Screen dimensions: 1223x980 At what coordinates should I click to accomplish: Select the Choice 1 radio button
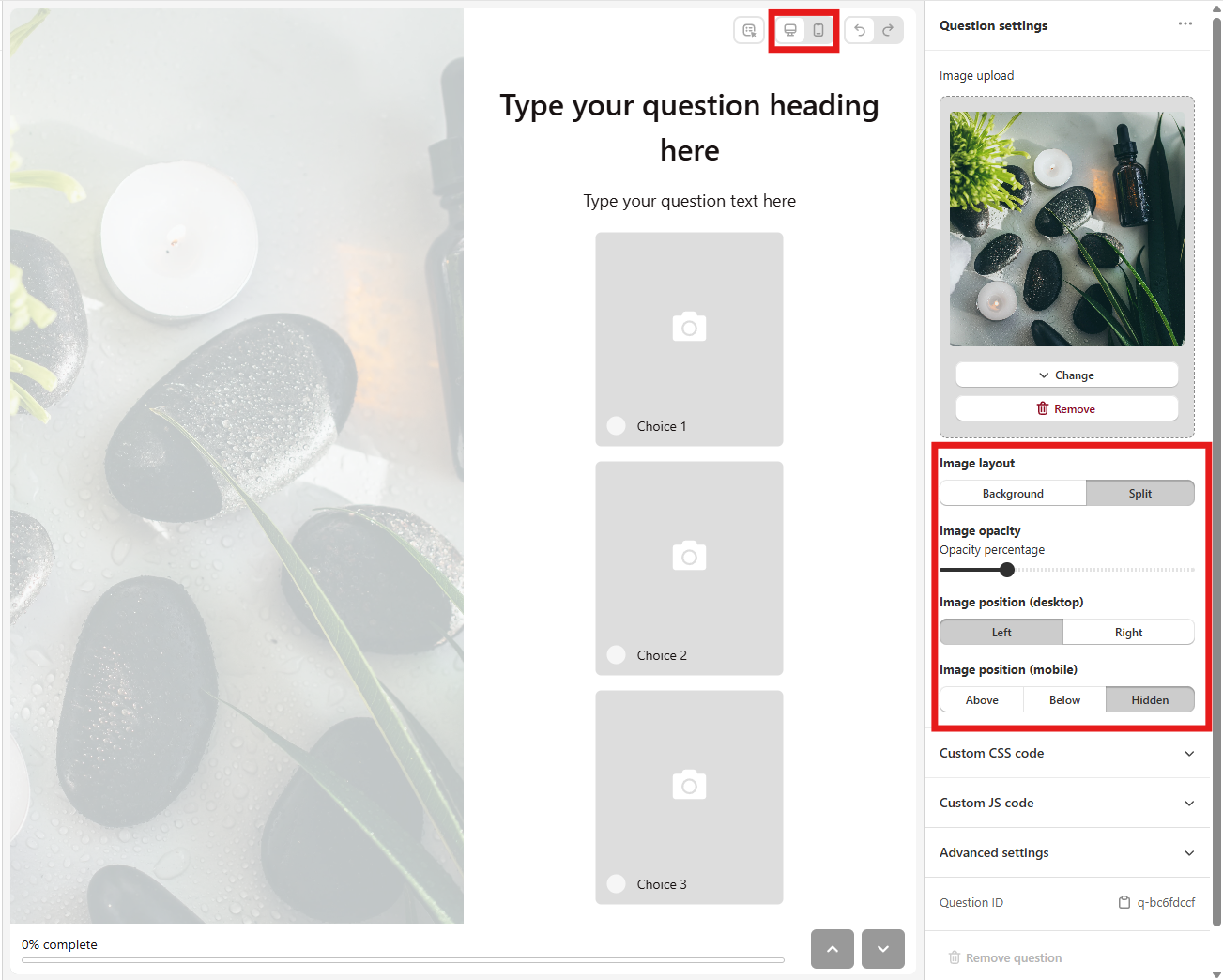(617, 425)
